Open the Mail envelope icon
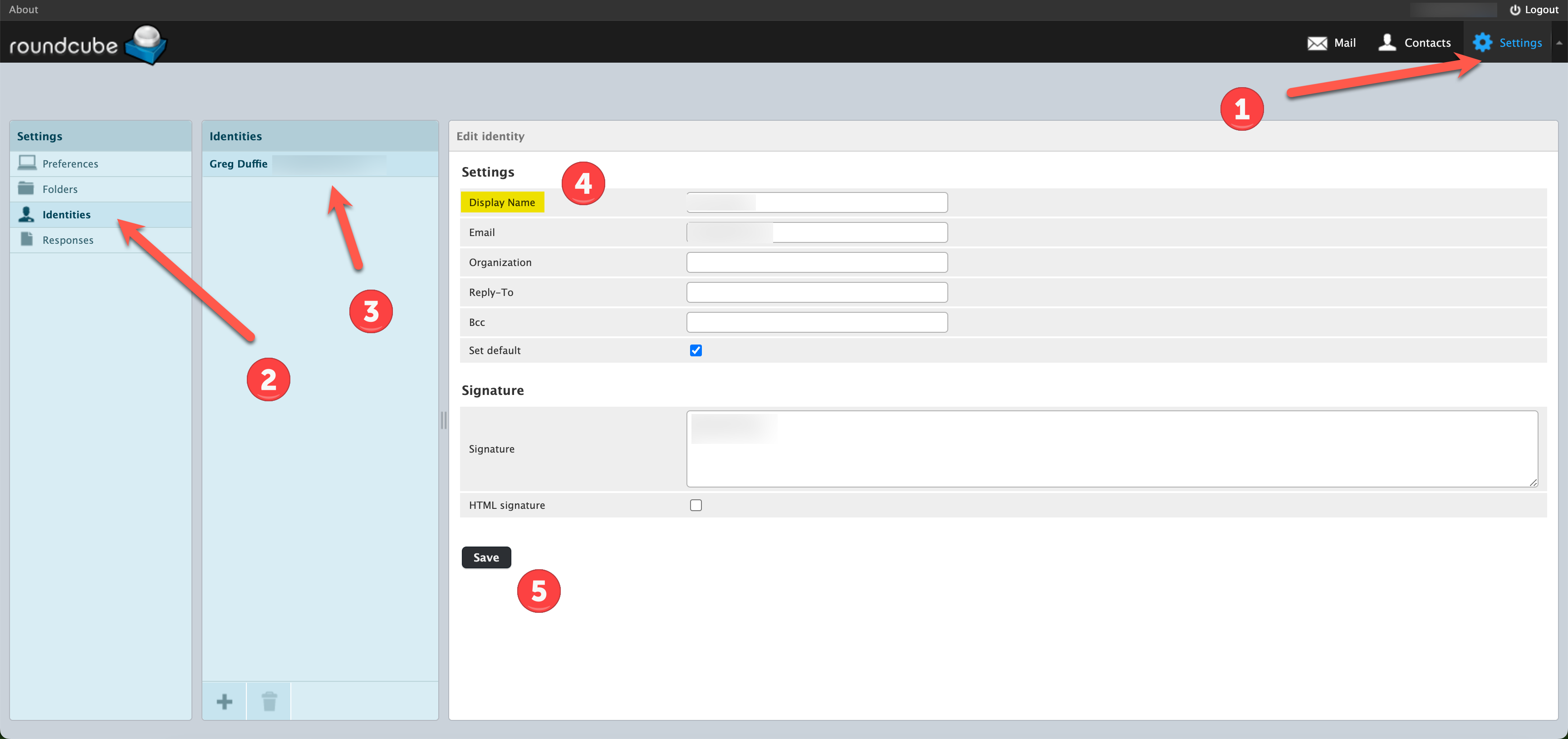 [1317, 43]
